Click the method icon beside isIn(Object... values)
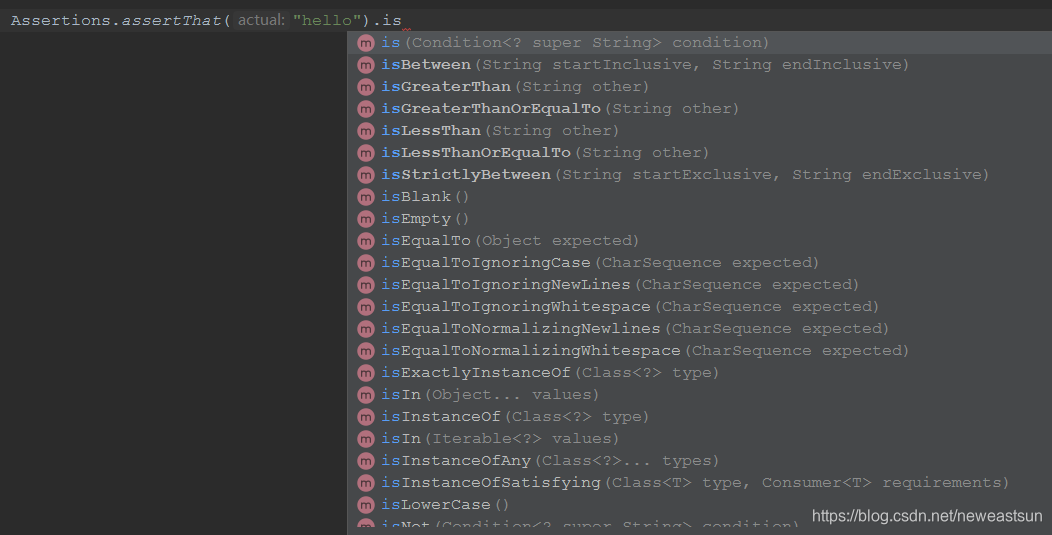Screen dimensions: 1052x535 (366, 395)
